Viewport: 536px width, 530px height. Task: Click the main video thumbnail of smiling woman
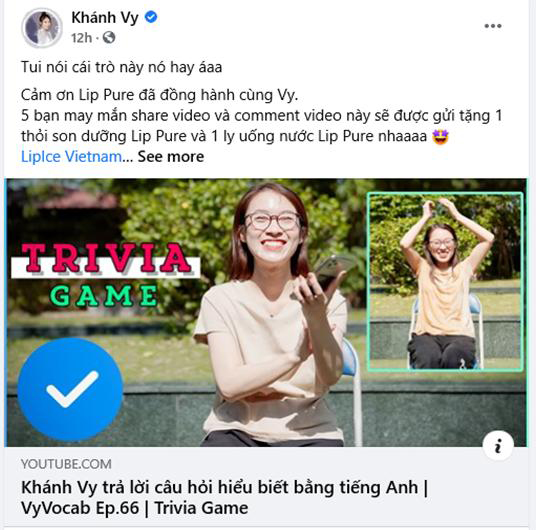click(266, 313)
